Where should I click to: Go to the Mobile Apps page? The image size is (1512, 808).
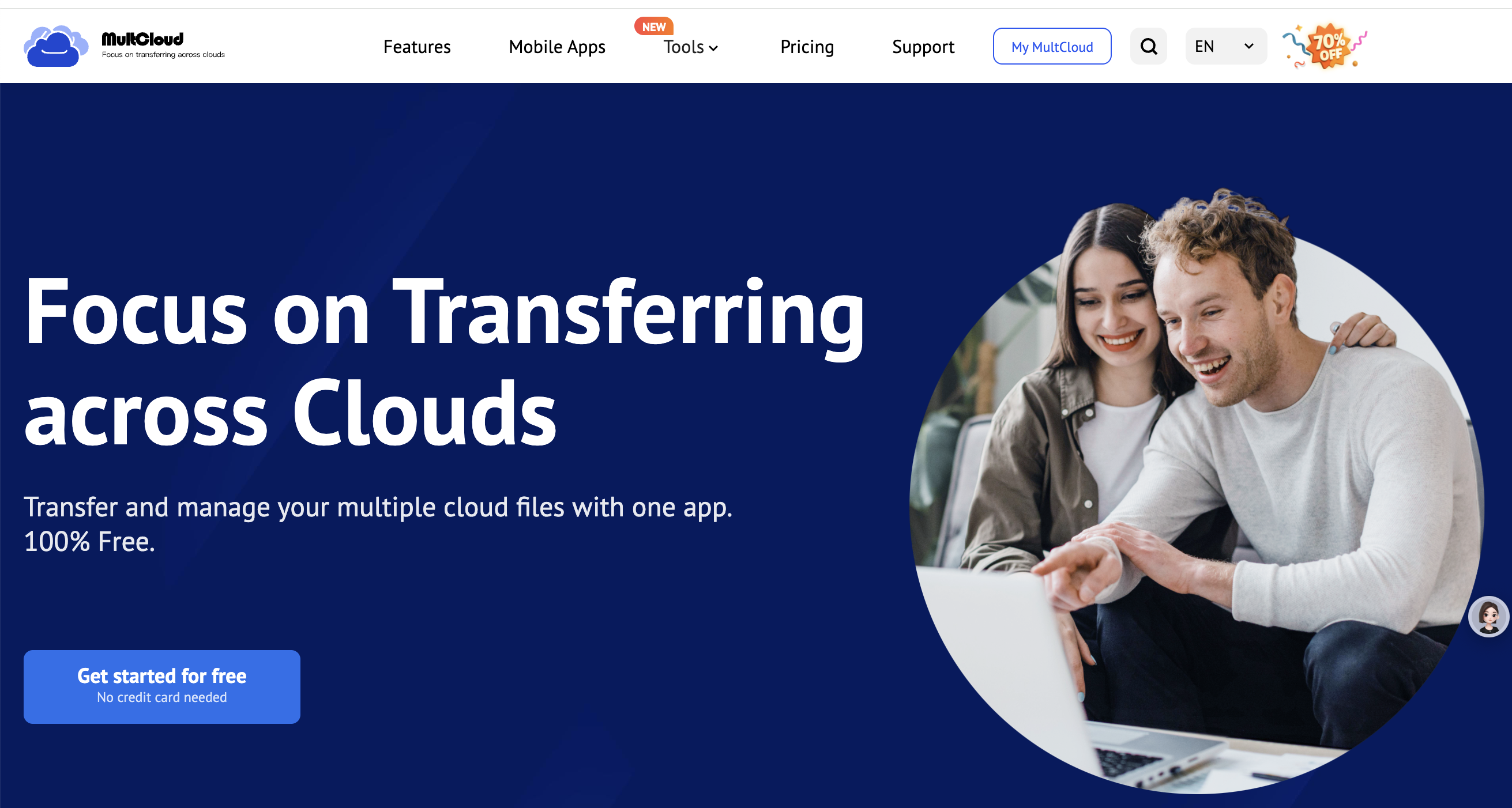tap(556, 46)
